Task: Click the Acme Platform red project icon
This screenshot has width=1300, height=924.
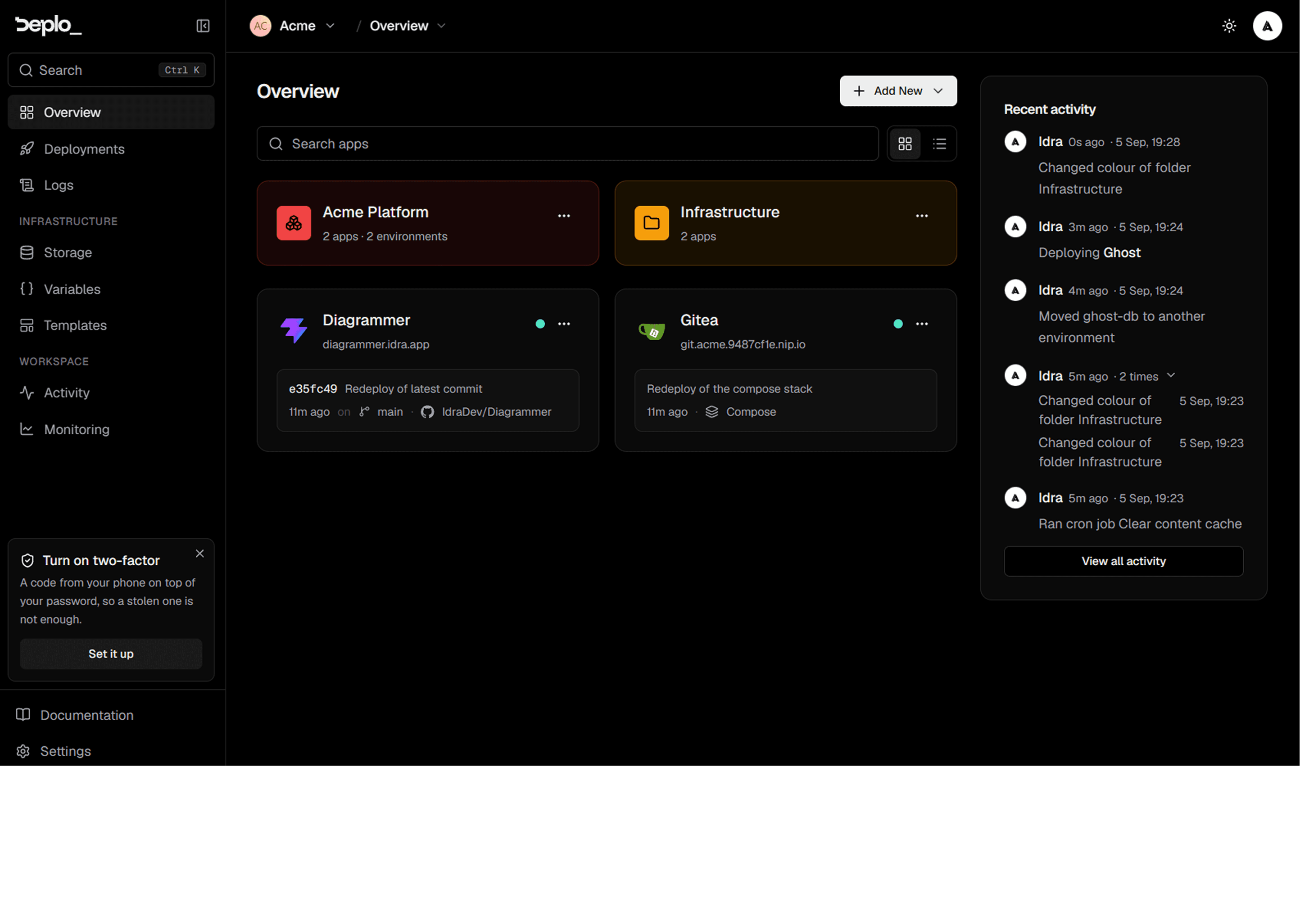Action: 294,223
